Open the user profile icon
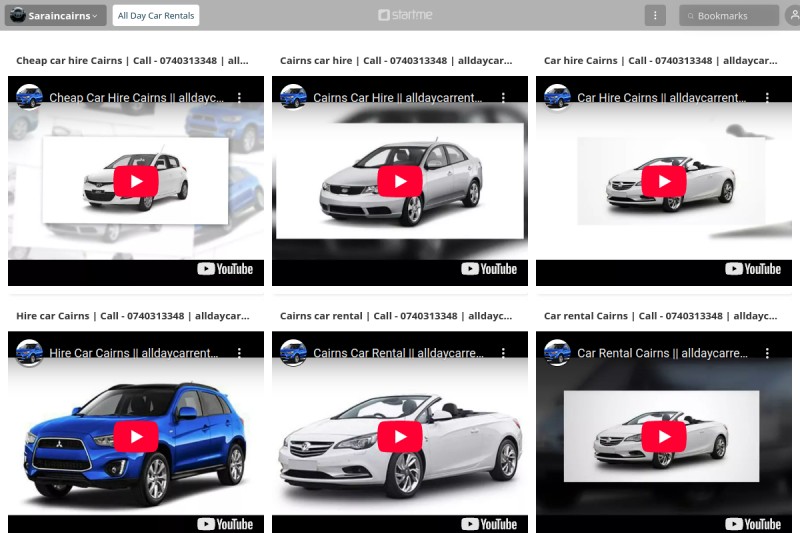 [793, 15]
